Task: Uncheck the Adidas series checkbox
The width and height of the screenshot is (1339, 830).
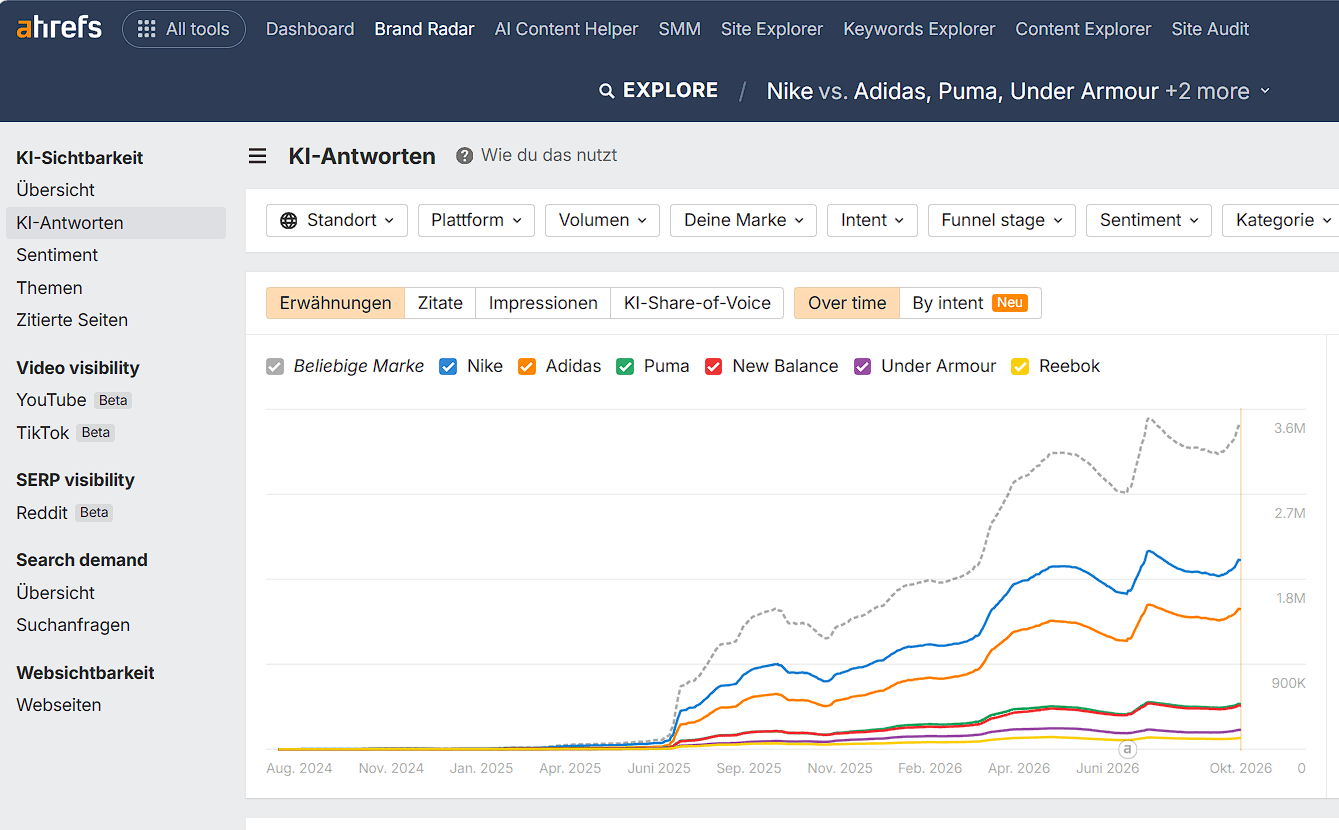Action: pyautogui.click(x=527, y=367)
